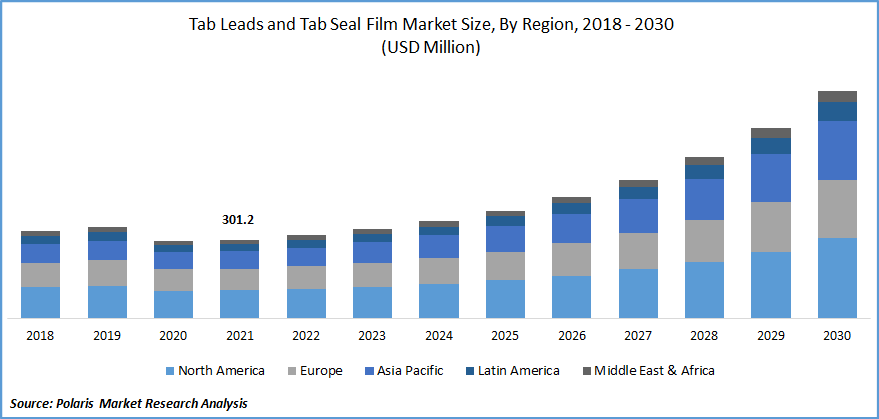This screenshot has width=879, height=419.
Task: Click the 2018 axis label
Action: pyautogui.click(x=40, y=336)
